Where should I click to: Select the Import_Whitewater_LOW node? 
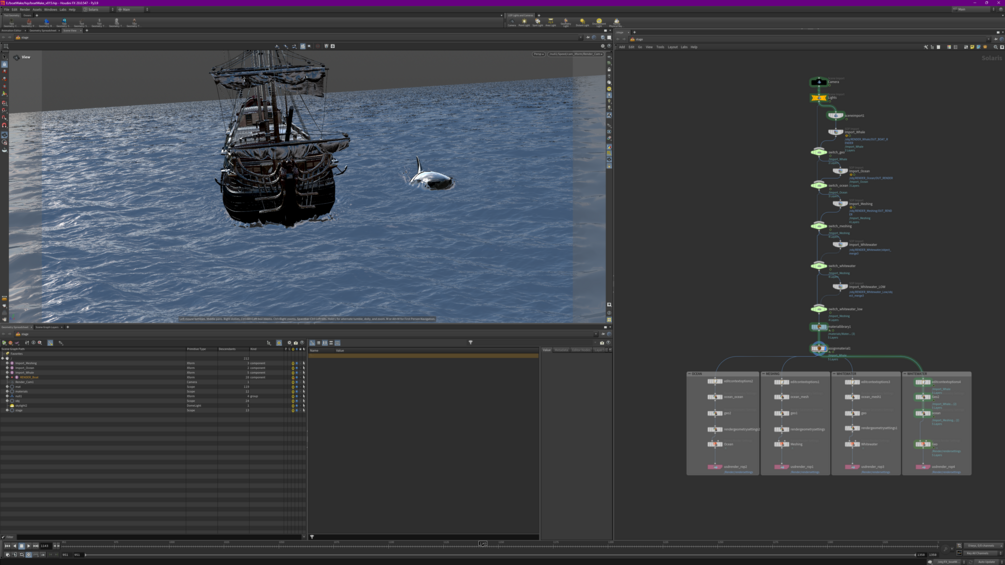[840, 287]
